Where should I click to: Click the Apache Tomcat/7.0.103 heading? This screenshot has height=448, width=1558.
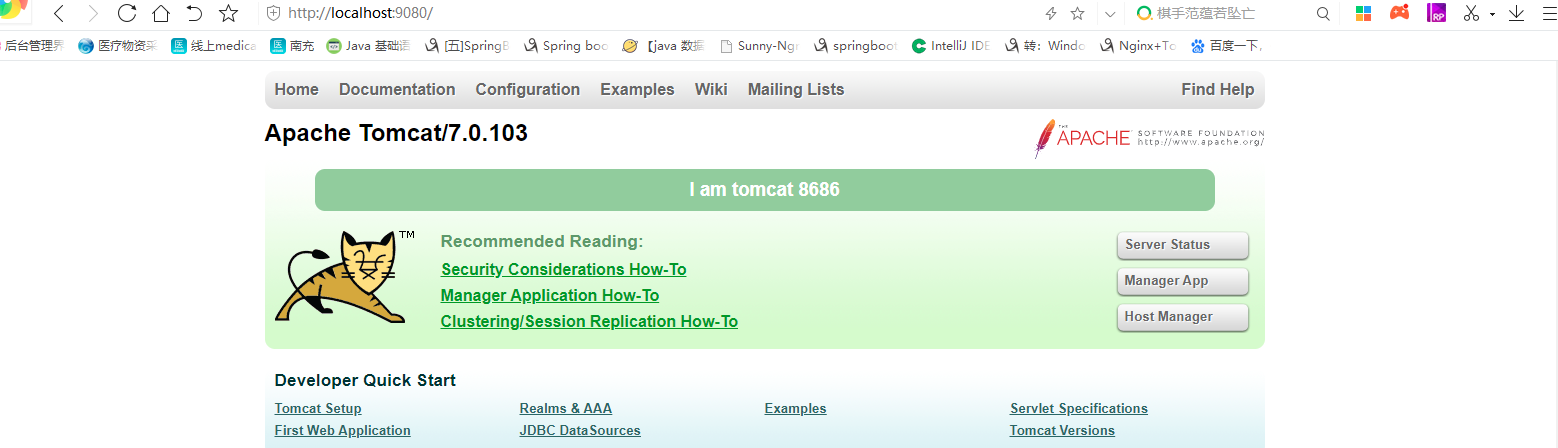click(x=396, y=133)
